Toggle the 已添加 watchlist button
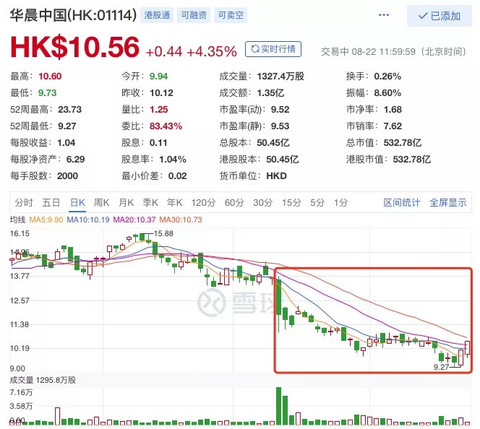Viewport: 480px width, 429px height. (439, 16)
